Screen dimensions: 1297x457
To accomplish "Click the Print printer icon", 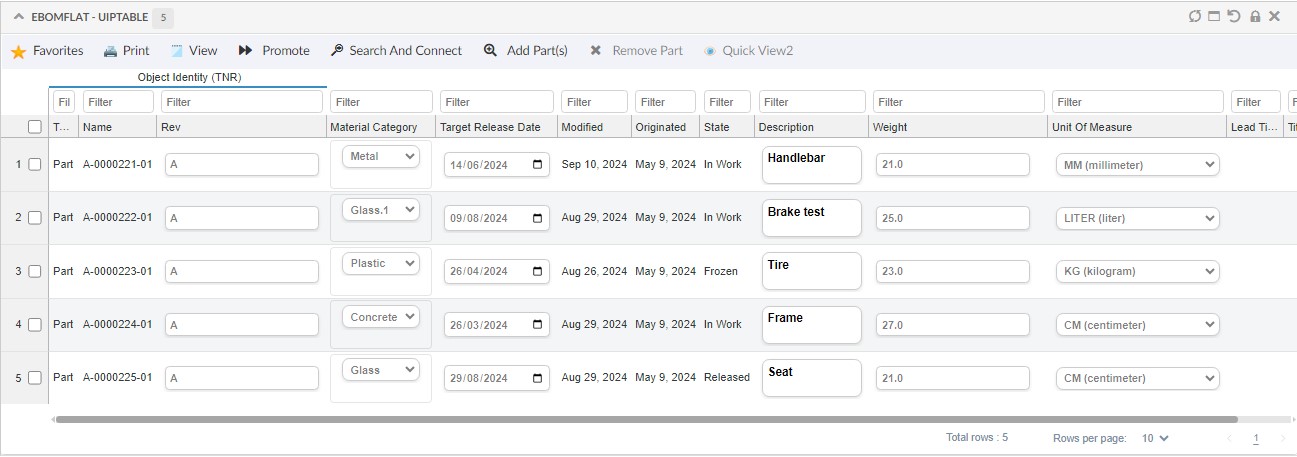I will click(x=110, y=51).
